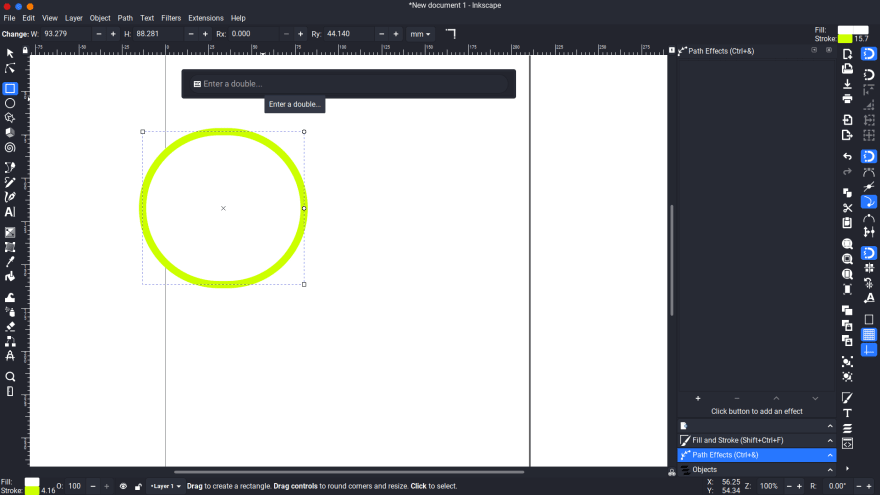Click the rotation R value field

[x=838, y=487]
